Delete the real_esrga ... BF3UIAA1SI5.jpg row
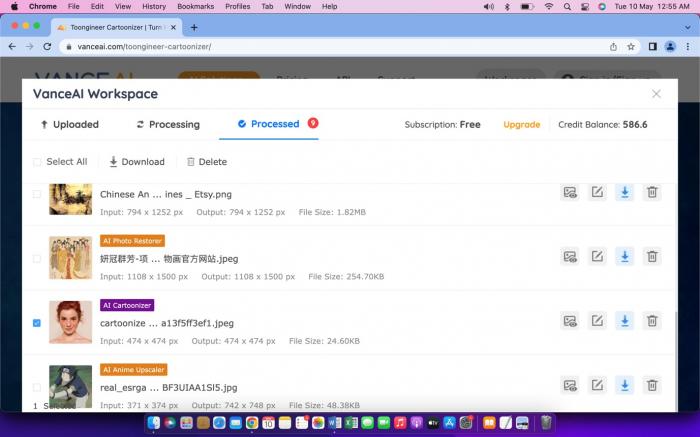The width and height of the screenshot is (700, 437). click(652, 385)
